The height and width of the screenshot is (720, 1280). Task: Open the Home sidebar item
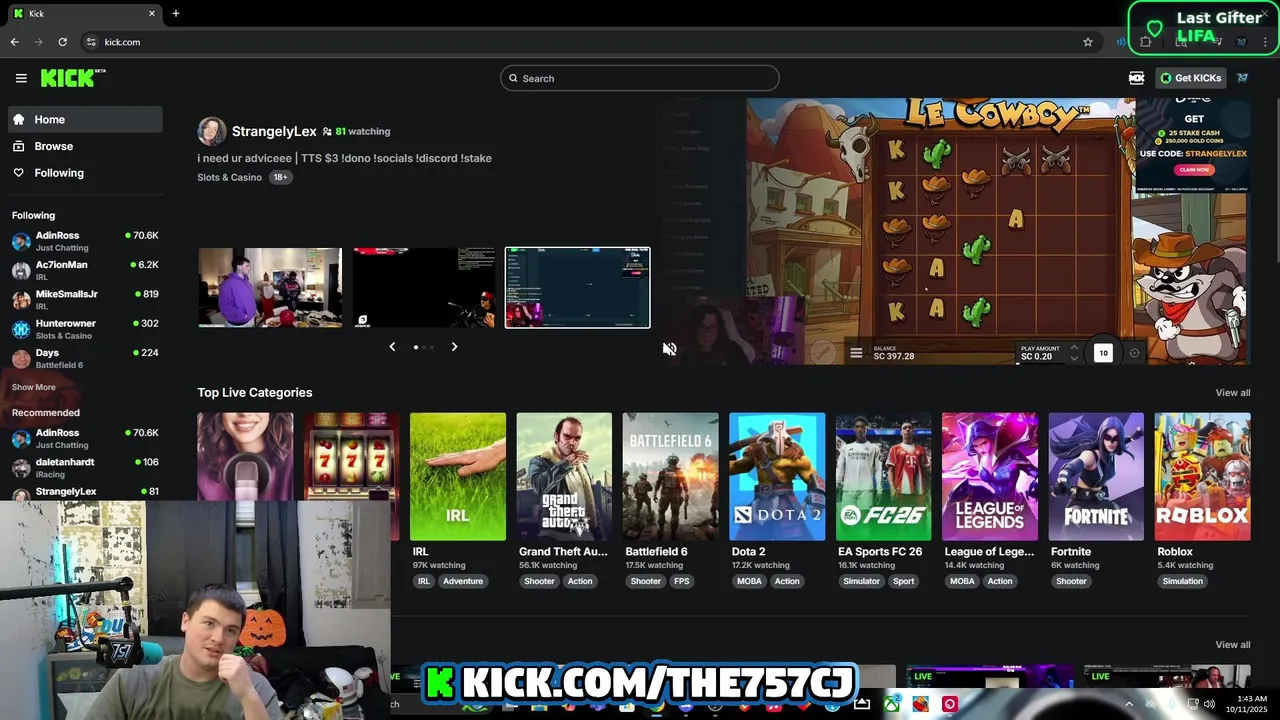(85, 119)
